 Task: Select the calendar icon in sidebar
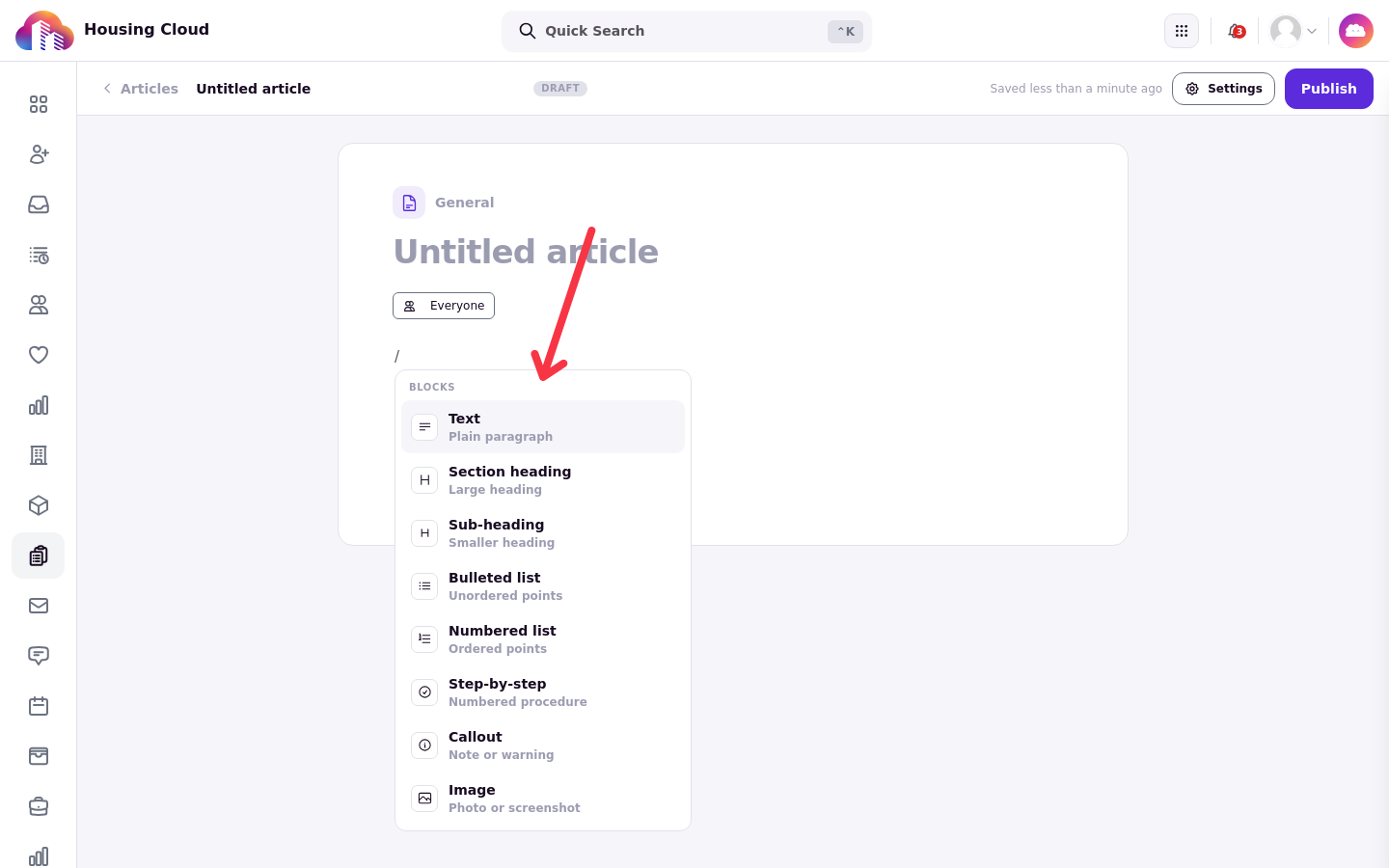(39, 706)
